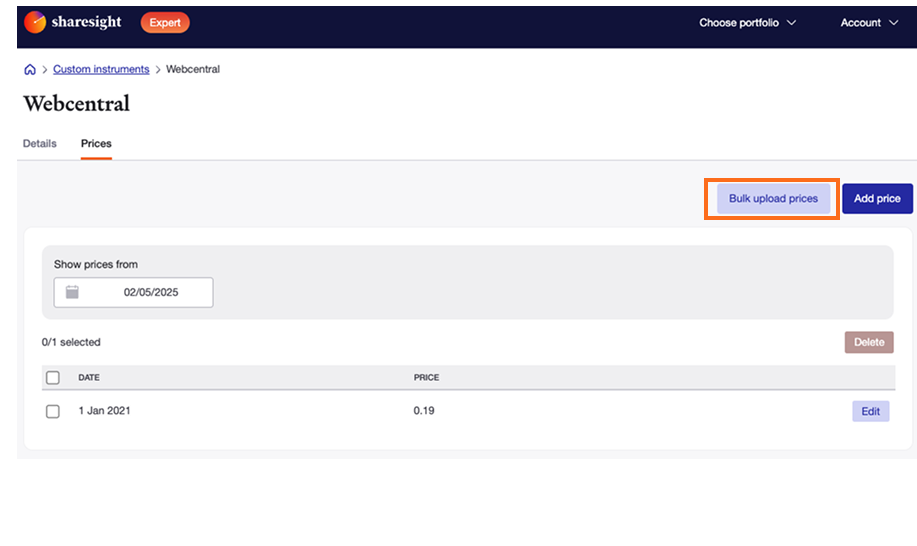The height and width of the screenshot is (546, 917).
Task: Click the calendar icon in date field
Action: 72,292
